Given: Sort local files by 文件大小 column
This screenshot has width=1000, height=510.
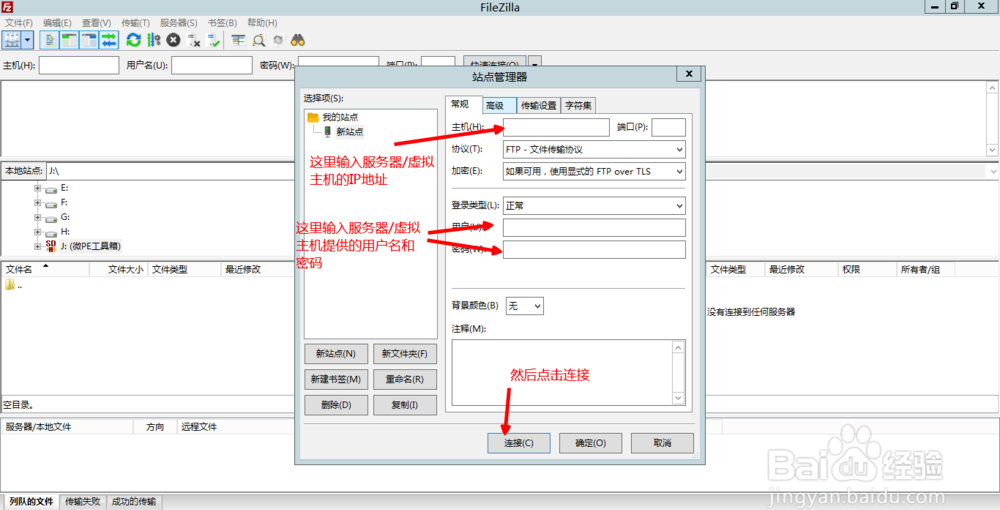Looking at the screenshot, I should pos(119,270).
